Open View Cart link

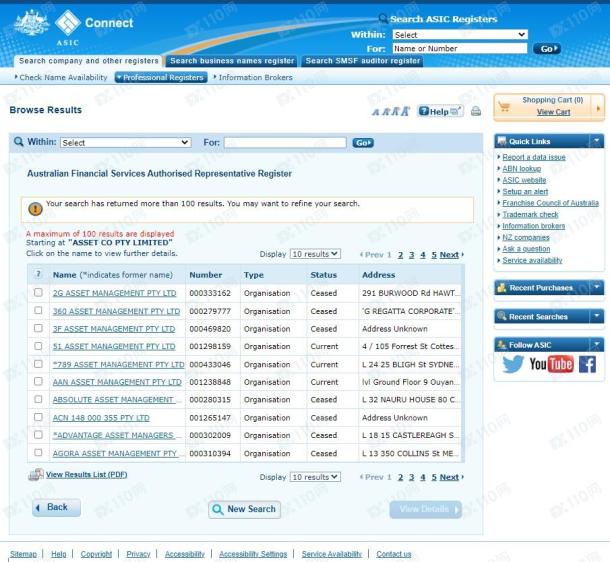[553, 112]
